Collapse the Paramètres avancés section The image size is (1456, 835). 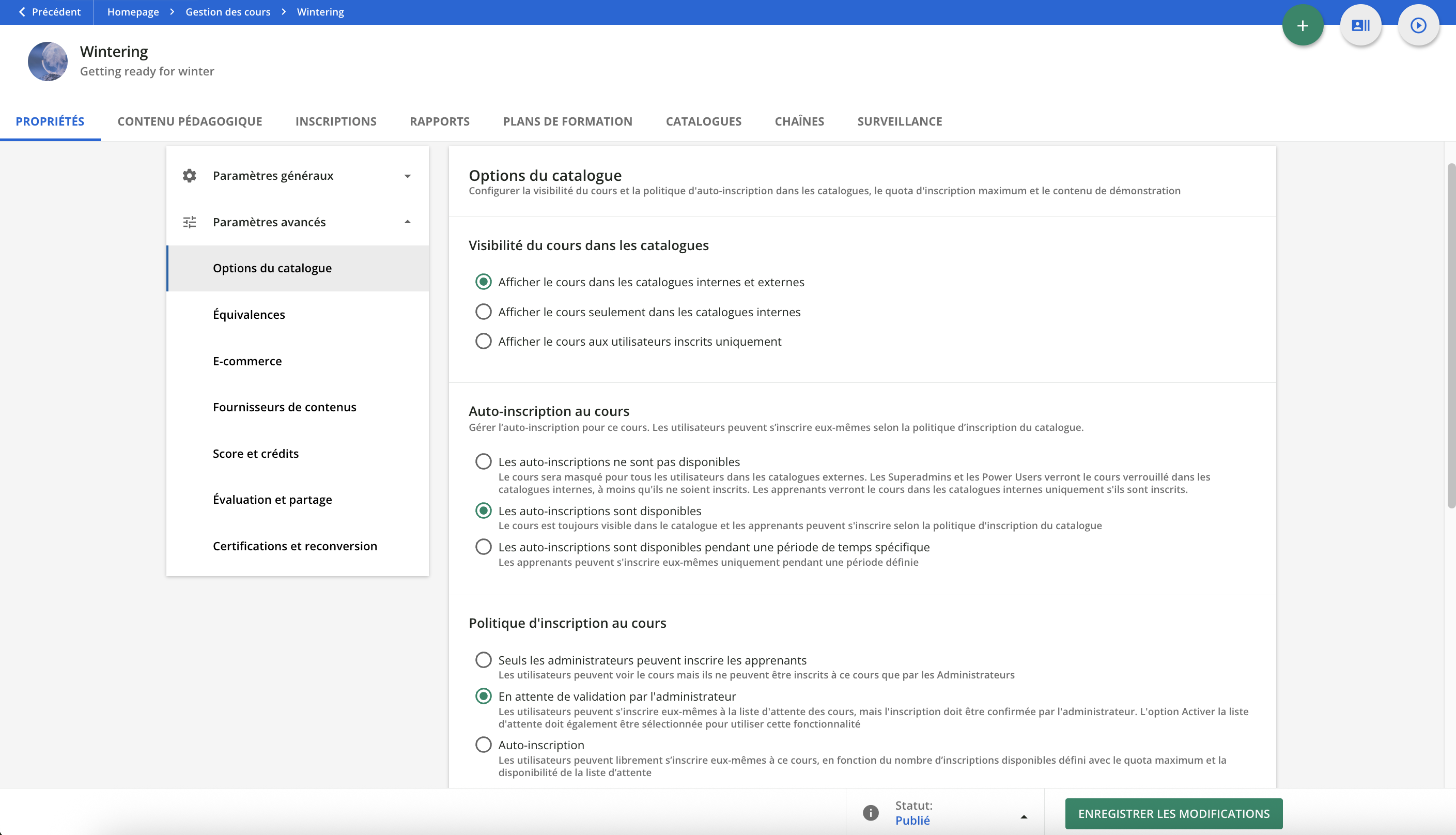click(407, 222)
